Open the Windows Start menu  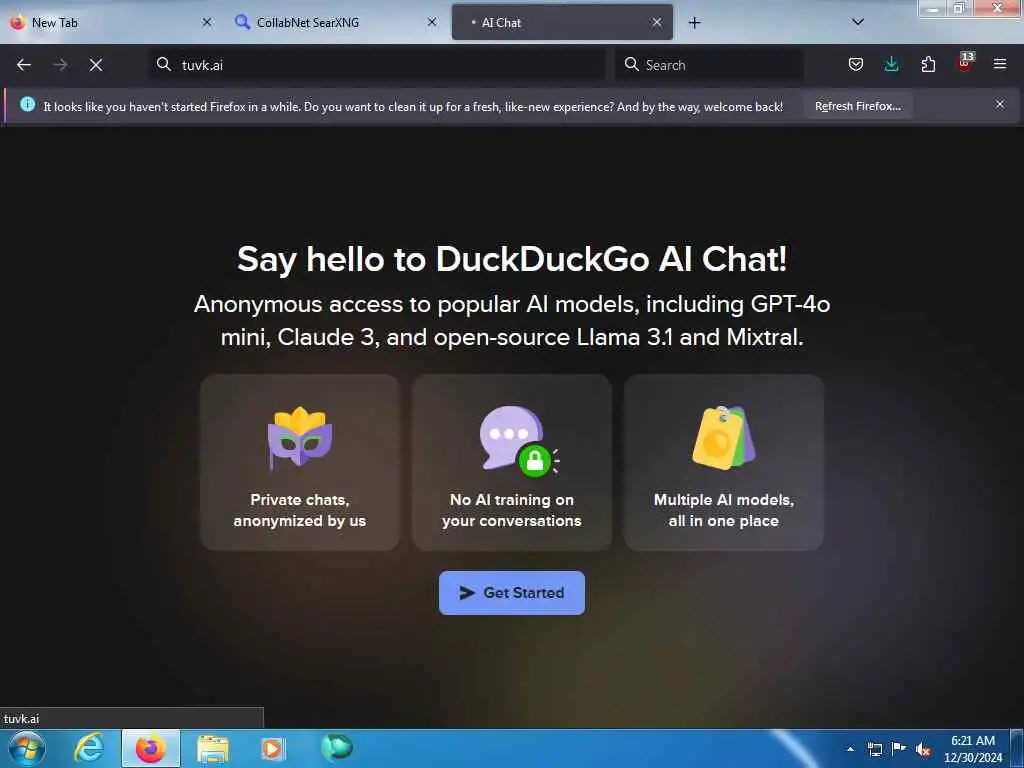pos(27,748)
